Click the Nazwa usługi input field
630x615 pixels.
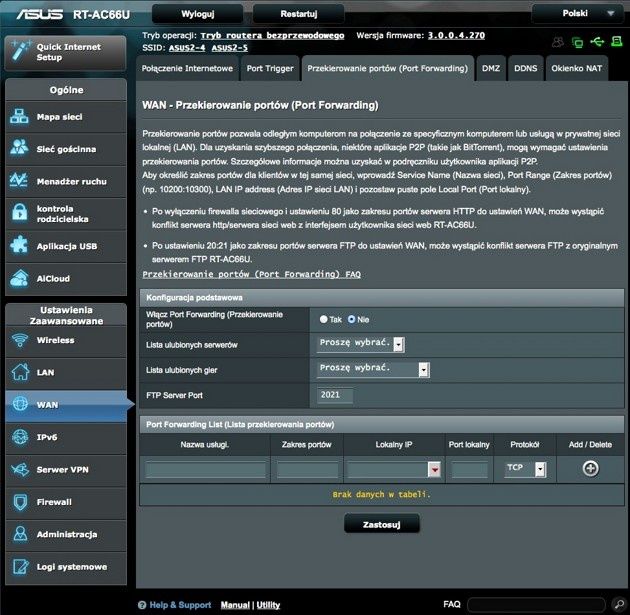tap(205, 469)
